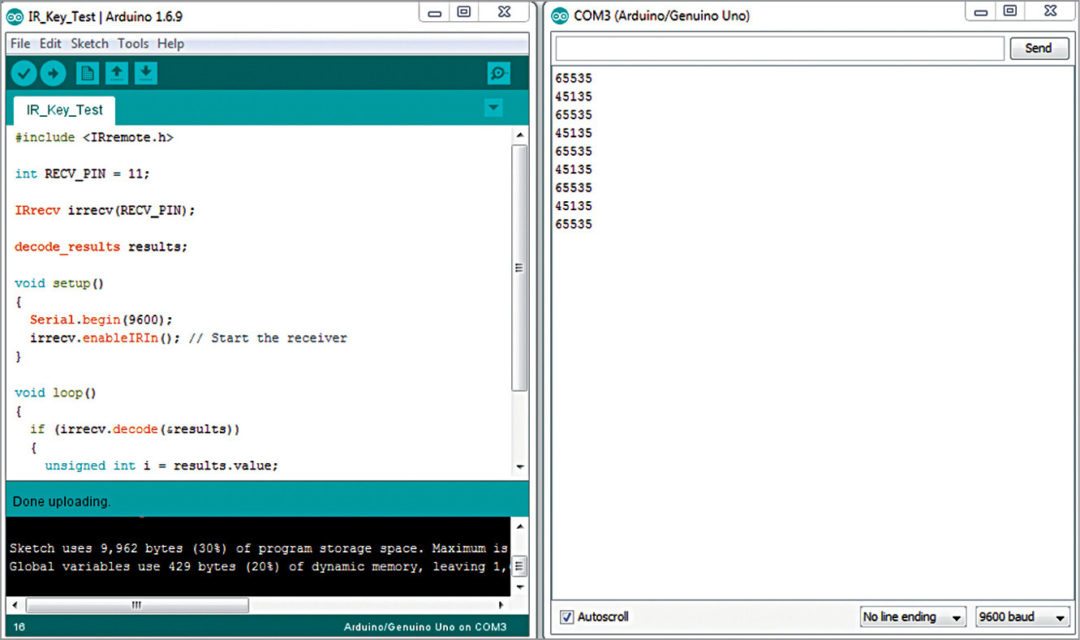Open the File menu
The height and width of the screenshot is (640, 1080).
[19, 43]
